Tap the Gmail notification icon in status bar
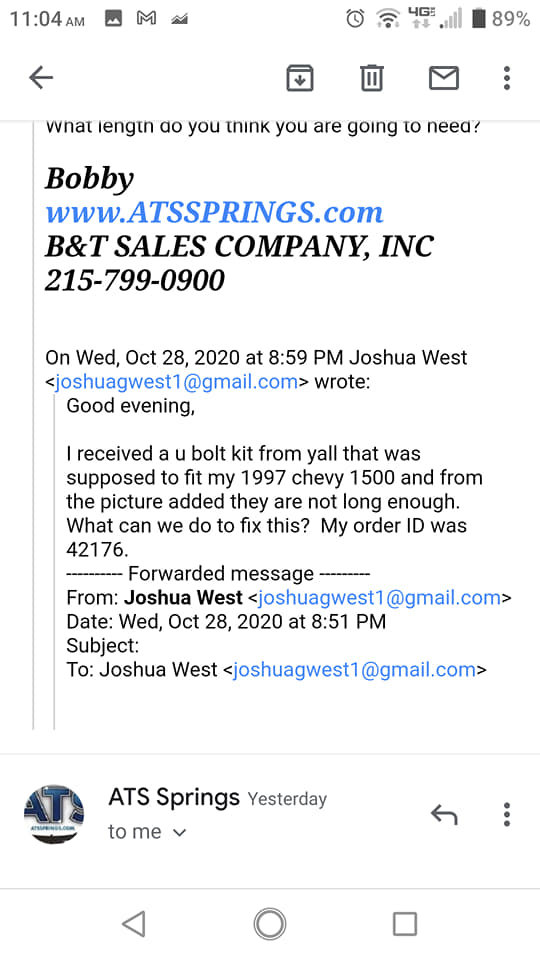 tap(146, 19)
